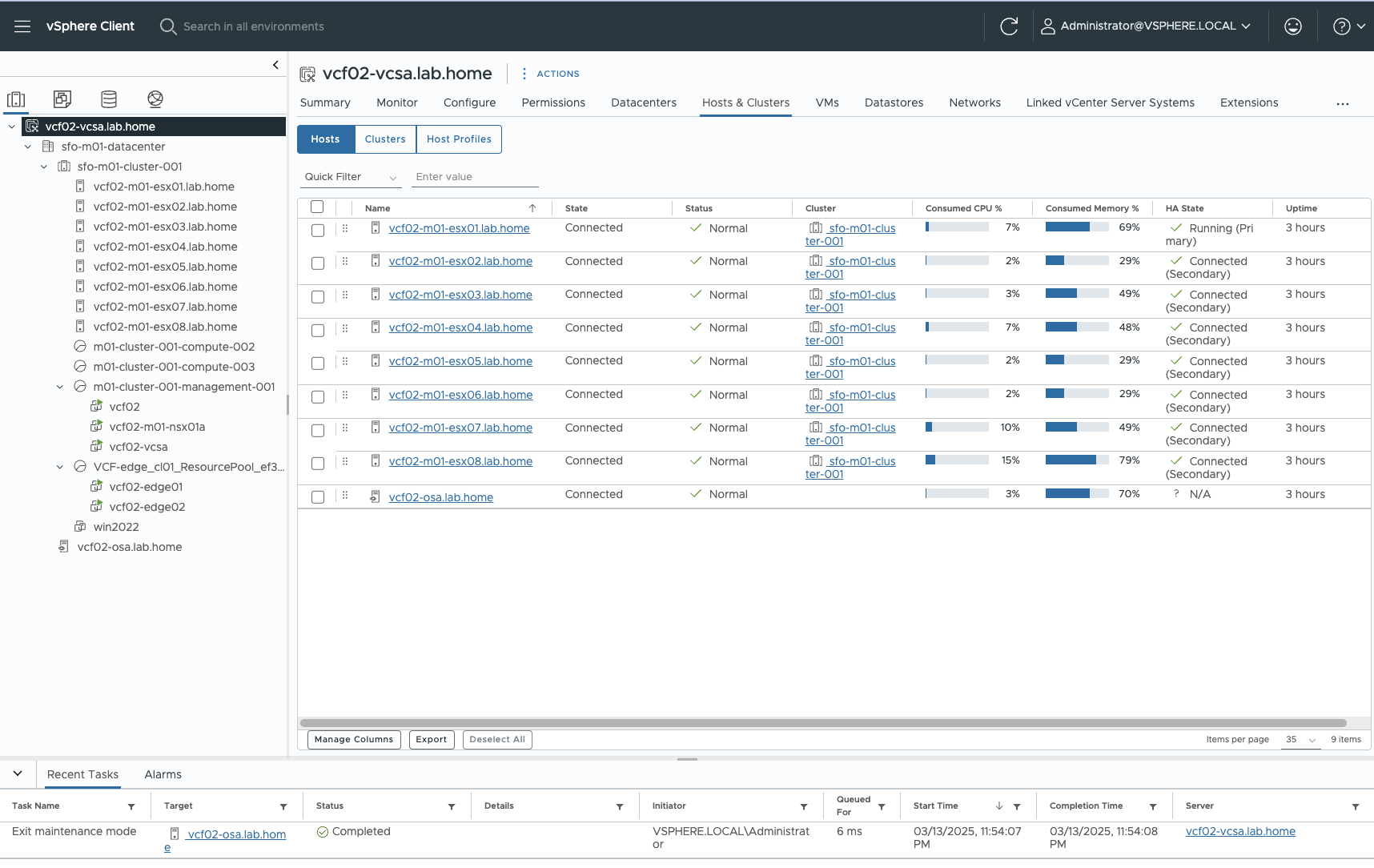Open the Networking inventory view icon

pos(155,98)
